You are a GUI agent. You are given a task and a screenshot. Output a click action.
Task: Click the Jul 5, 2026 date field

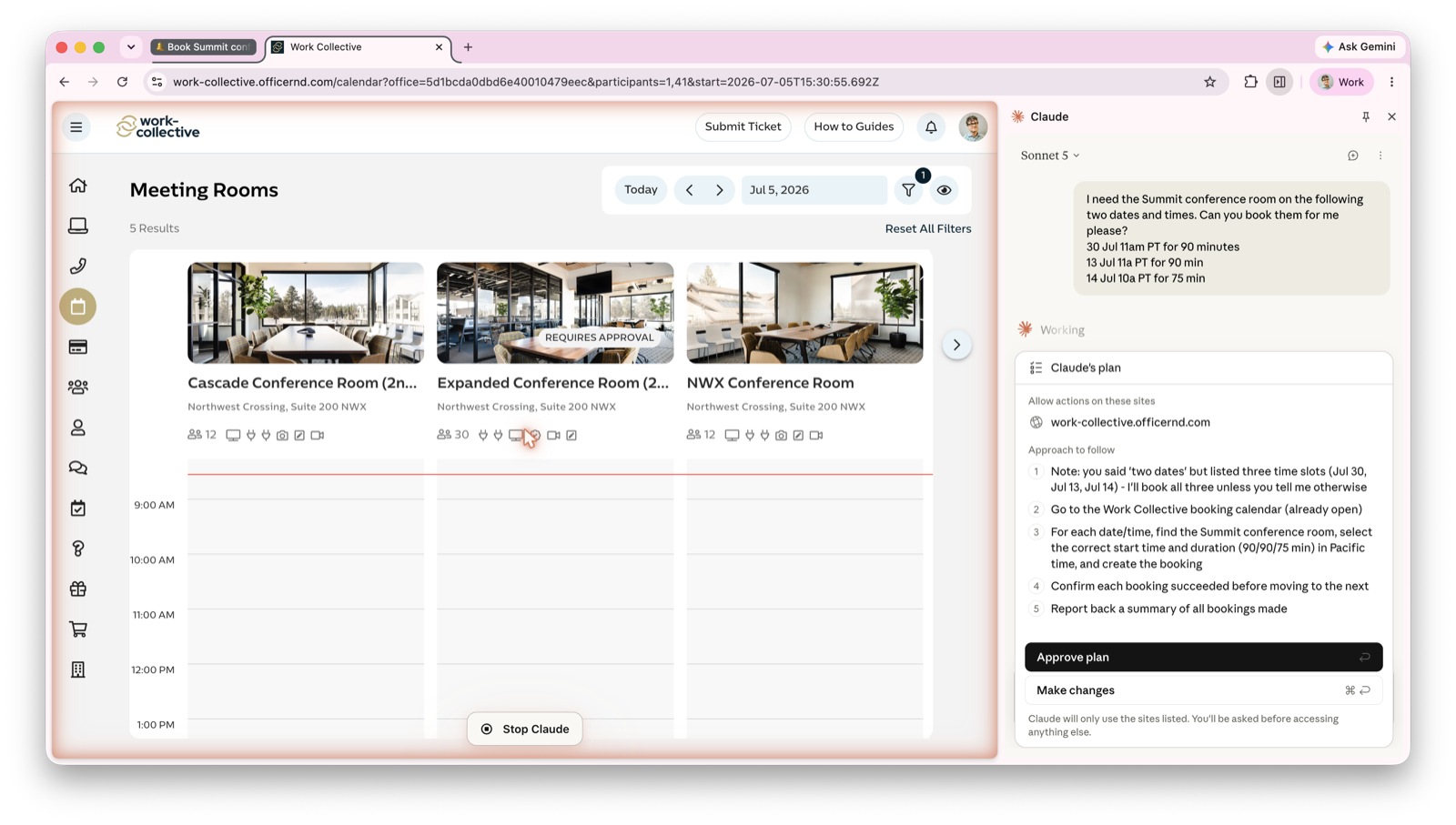pyautogui.click(x=814, y=190)
